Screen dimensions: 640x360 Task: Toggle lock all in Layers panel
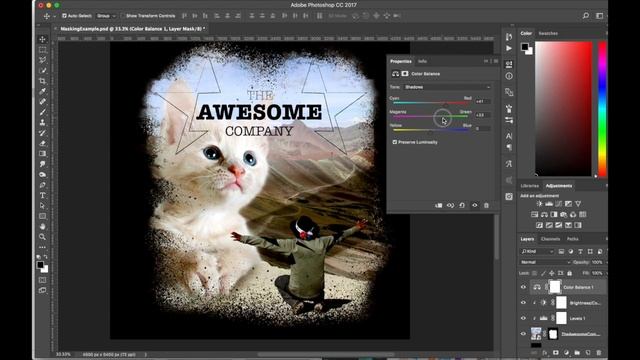pos(570,273)
